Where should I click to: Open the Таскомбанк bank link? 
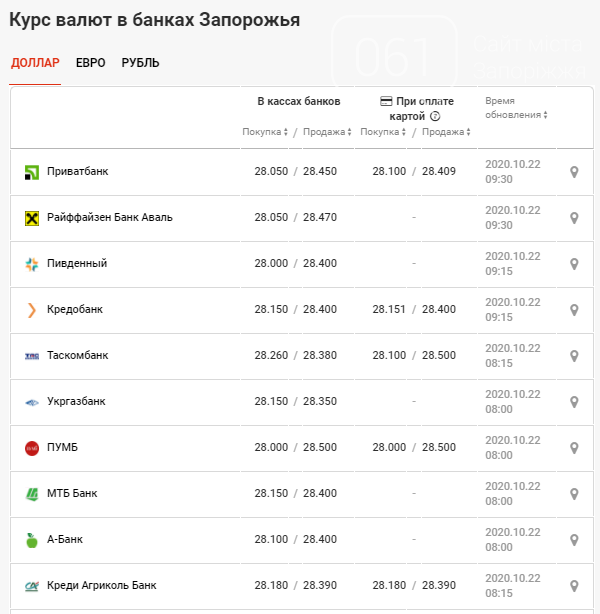coord(77,356)
